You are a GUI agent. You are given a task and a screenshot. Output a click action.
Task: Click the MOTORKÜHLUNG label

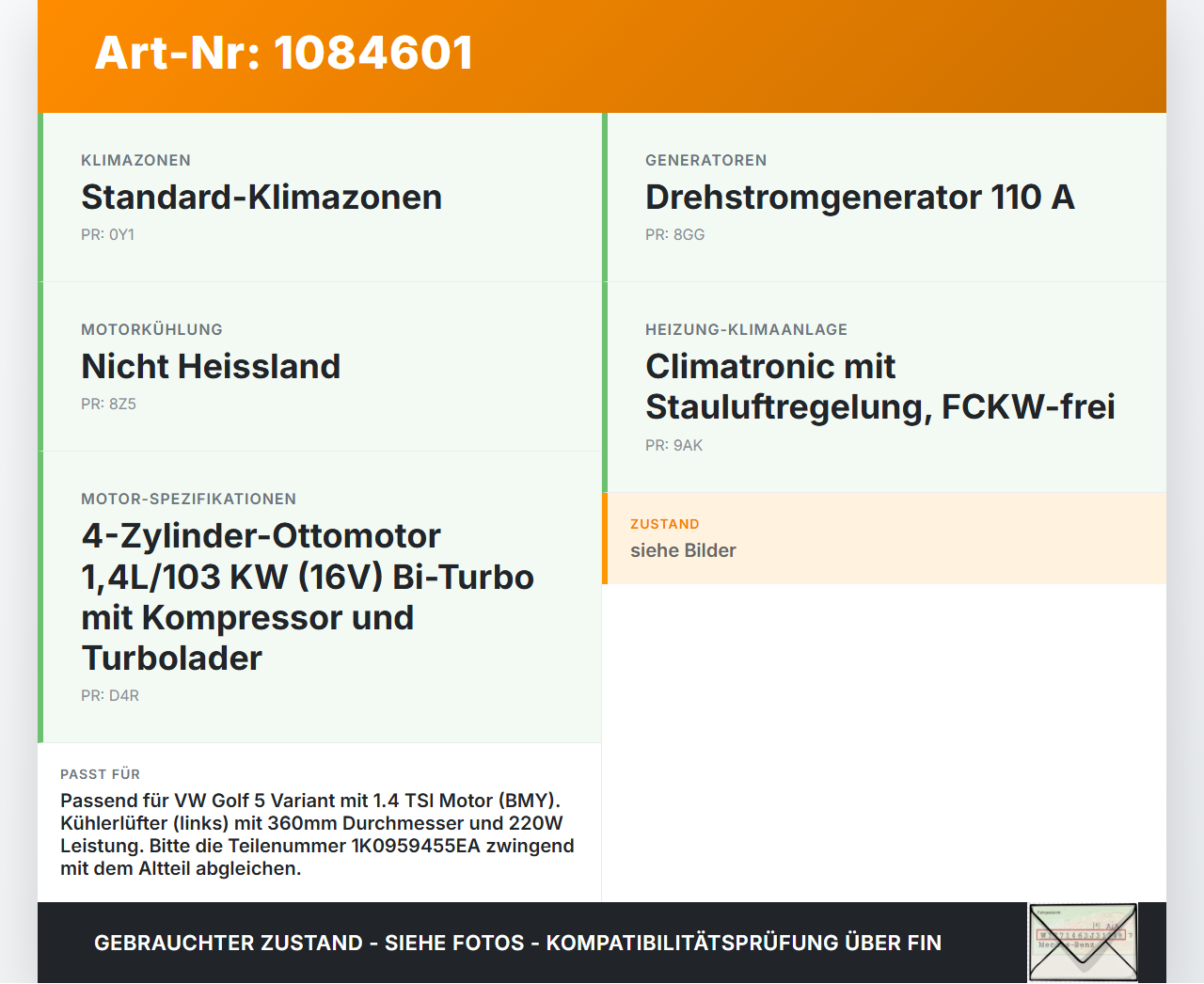(152, 330)
